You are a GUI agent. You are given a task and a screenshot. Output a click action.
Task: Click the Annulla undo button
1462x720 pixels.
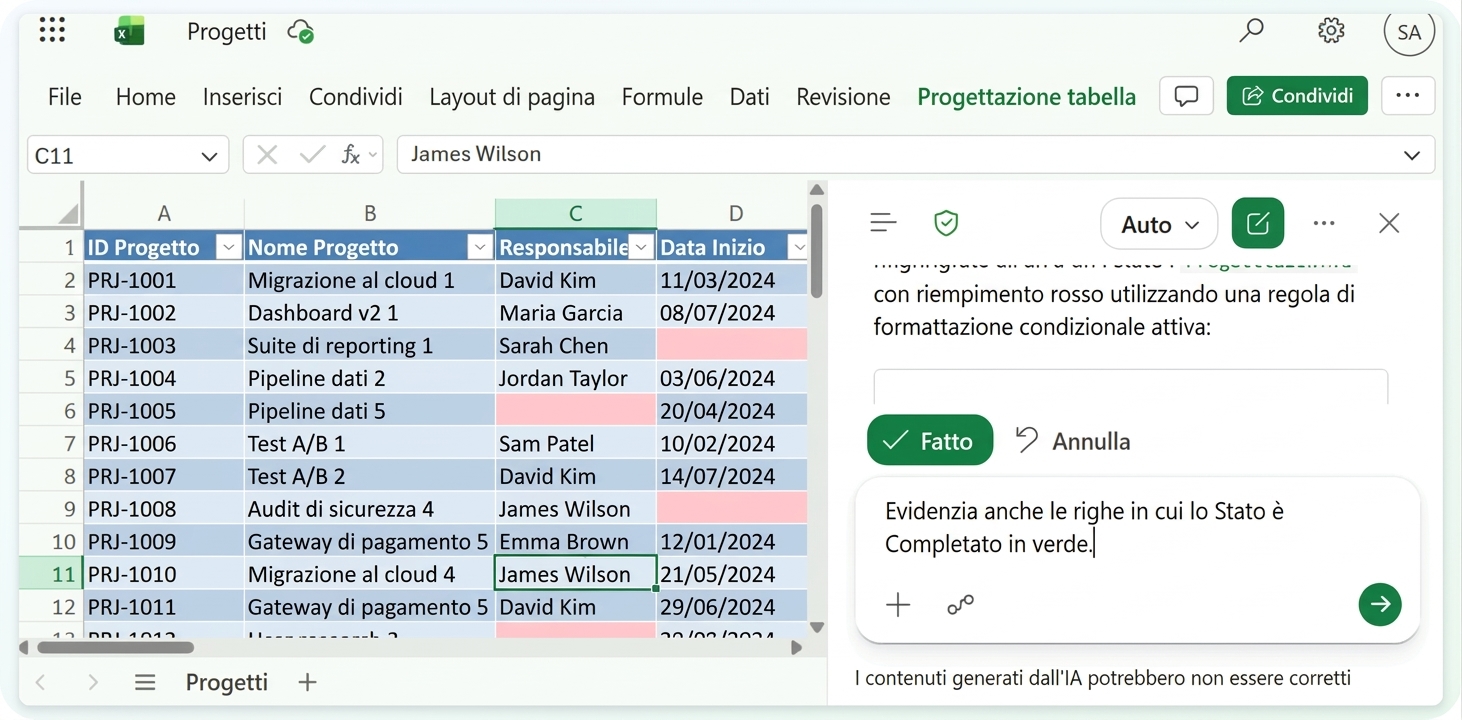click(1072, 441)
